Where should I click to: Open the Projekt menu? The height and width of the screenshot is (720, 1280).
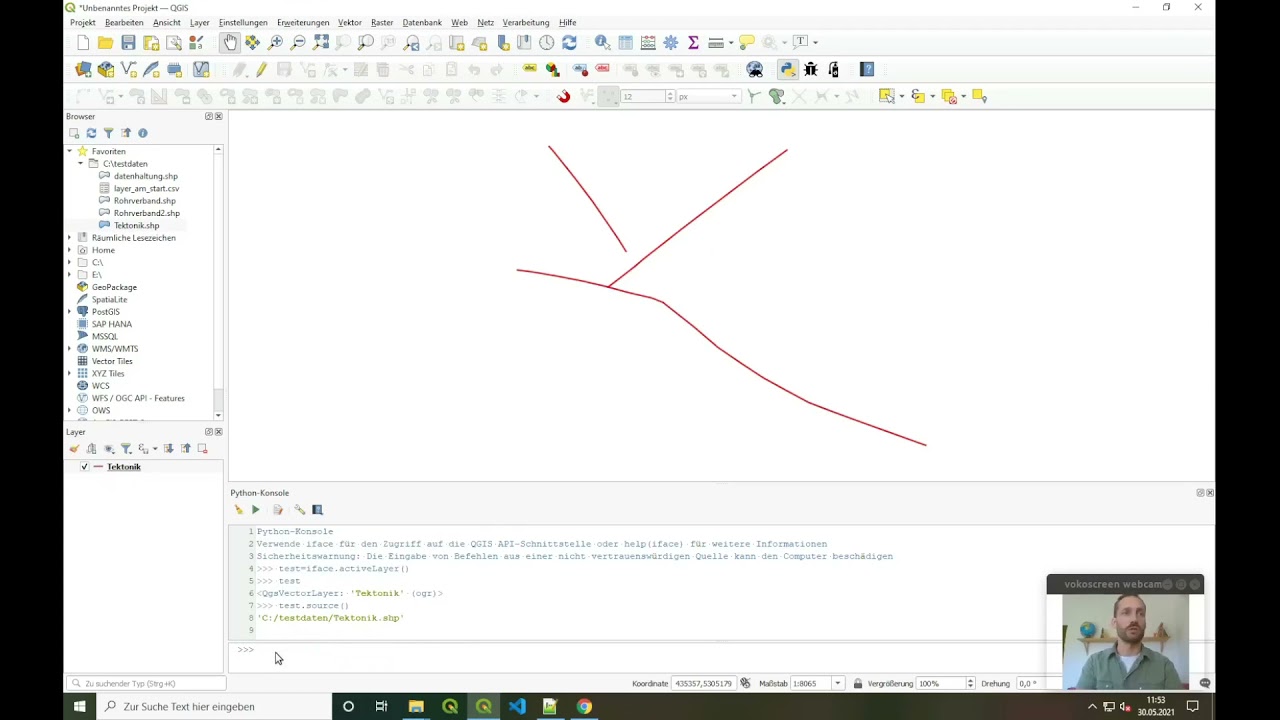coord(83,22)
